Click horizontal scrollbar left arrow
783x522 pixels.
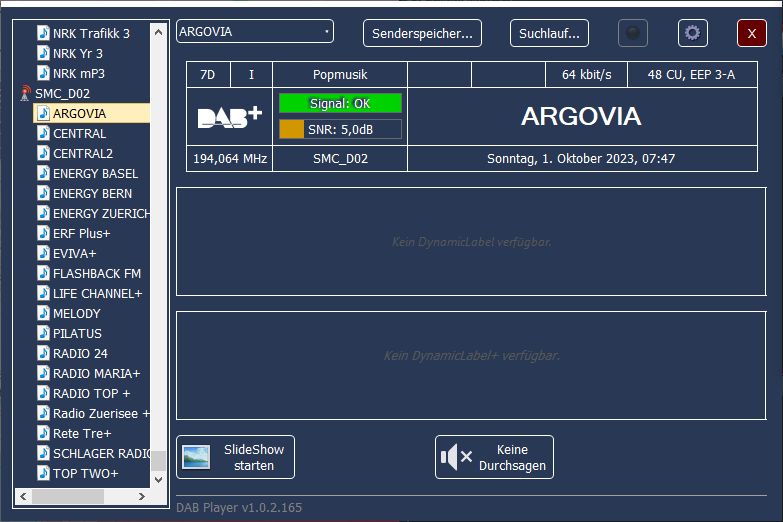[23, 497]
